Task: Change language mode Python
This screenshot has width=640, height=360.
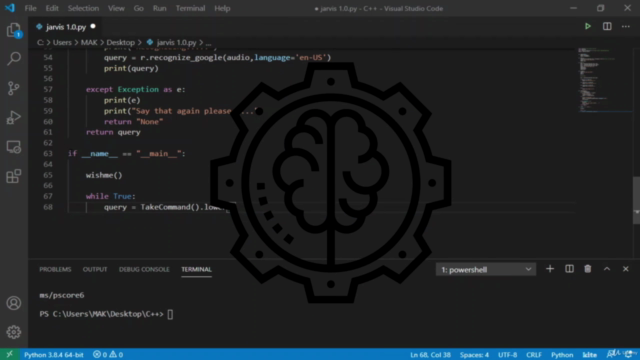Action: coord(562,355)
